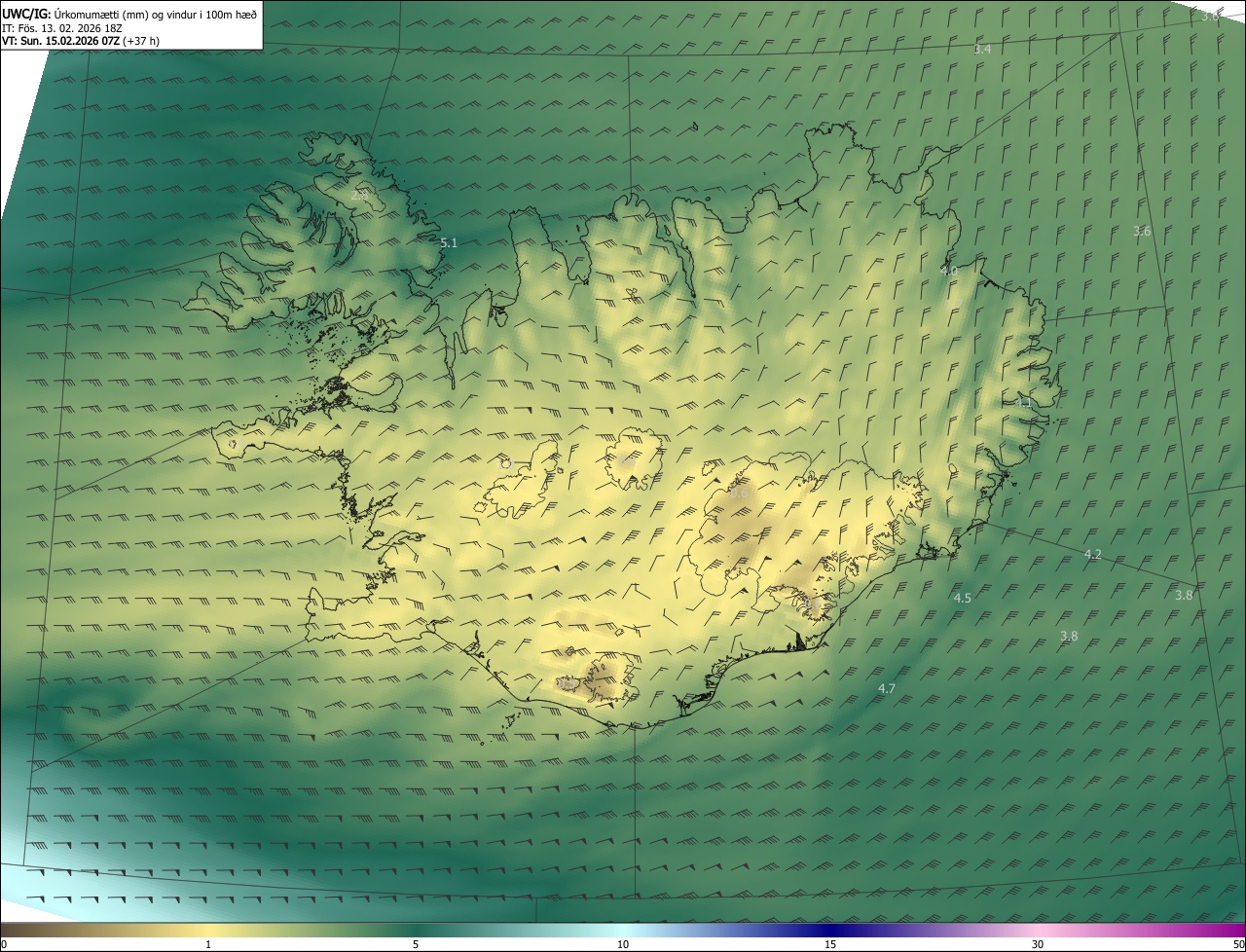Click the 4.1 value near the east coast
Screen dimensions: 1246x952
(1022, 402)
